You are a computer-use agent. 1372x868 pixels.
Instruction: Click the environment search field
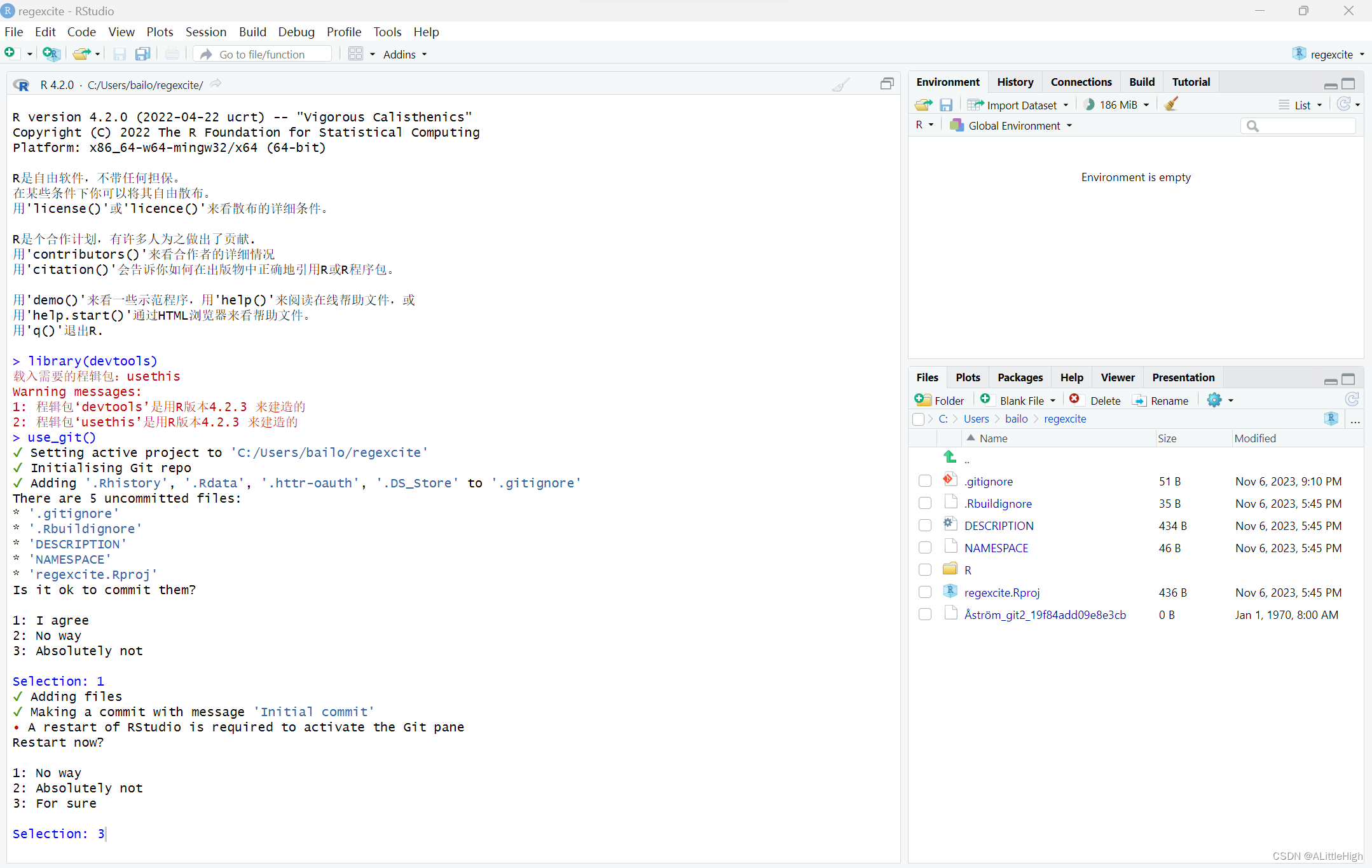1298,126
